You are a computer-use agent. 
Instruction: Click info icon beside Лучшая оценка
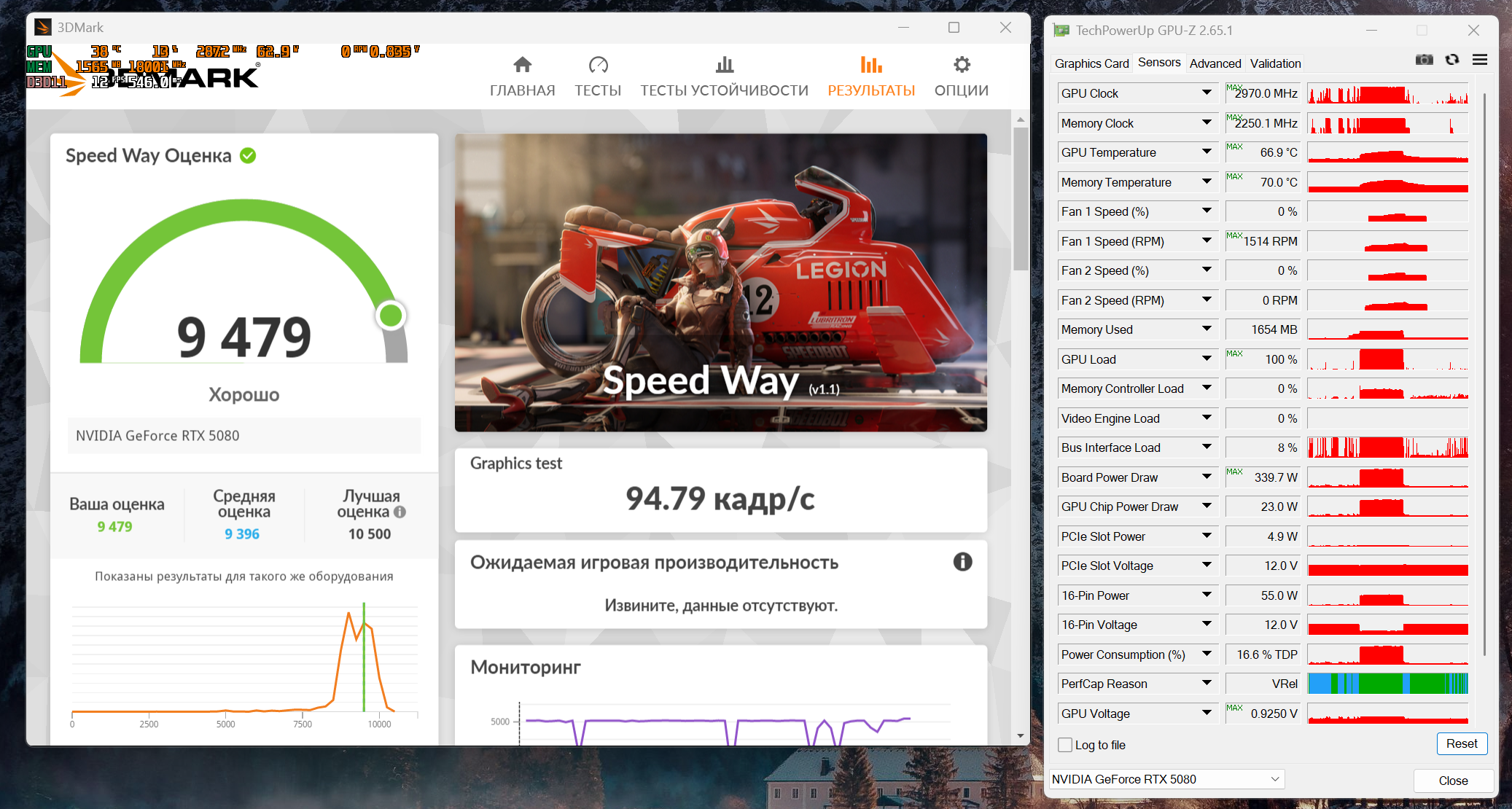(400, 512)
